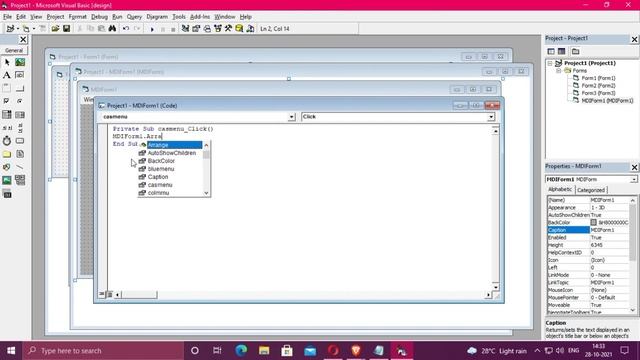Click the Start run toolbar icon

tap(152, 29)
